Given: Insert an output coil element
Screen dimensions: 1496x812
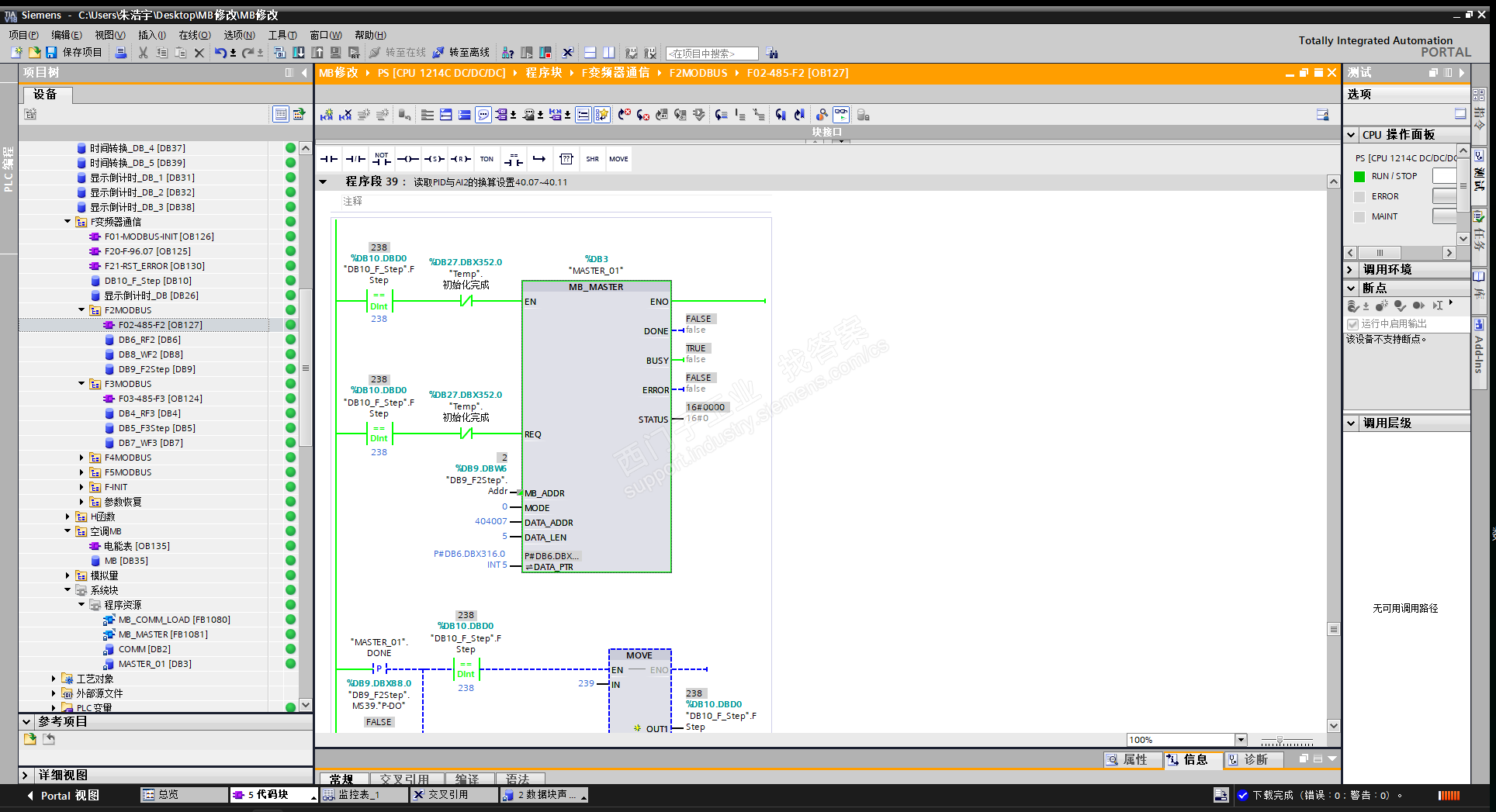Looking at the screenshot, I should pos(407,159).
